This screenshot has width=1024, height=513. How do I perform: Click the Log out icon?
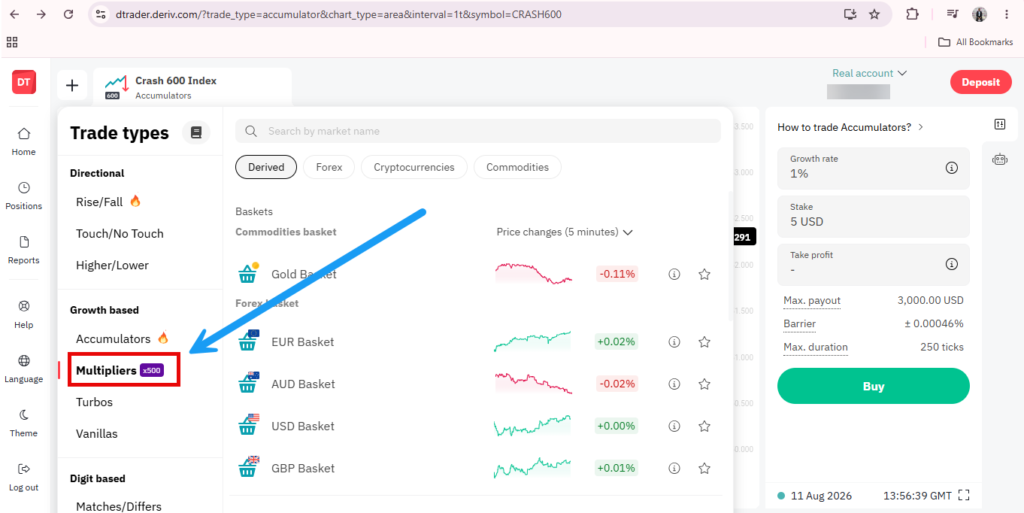[x=24, y=469]
